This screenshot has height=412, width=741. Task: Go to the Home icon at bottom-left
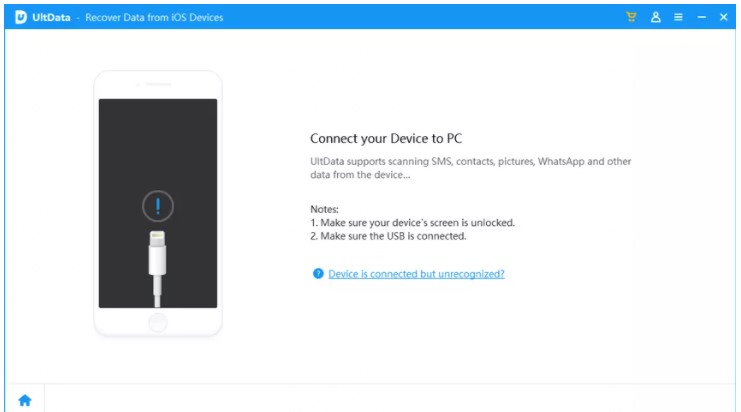(x=24, y=400)
